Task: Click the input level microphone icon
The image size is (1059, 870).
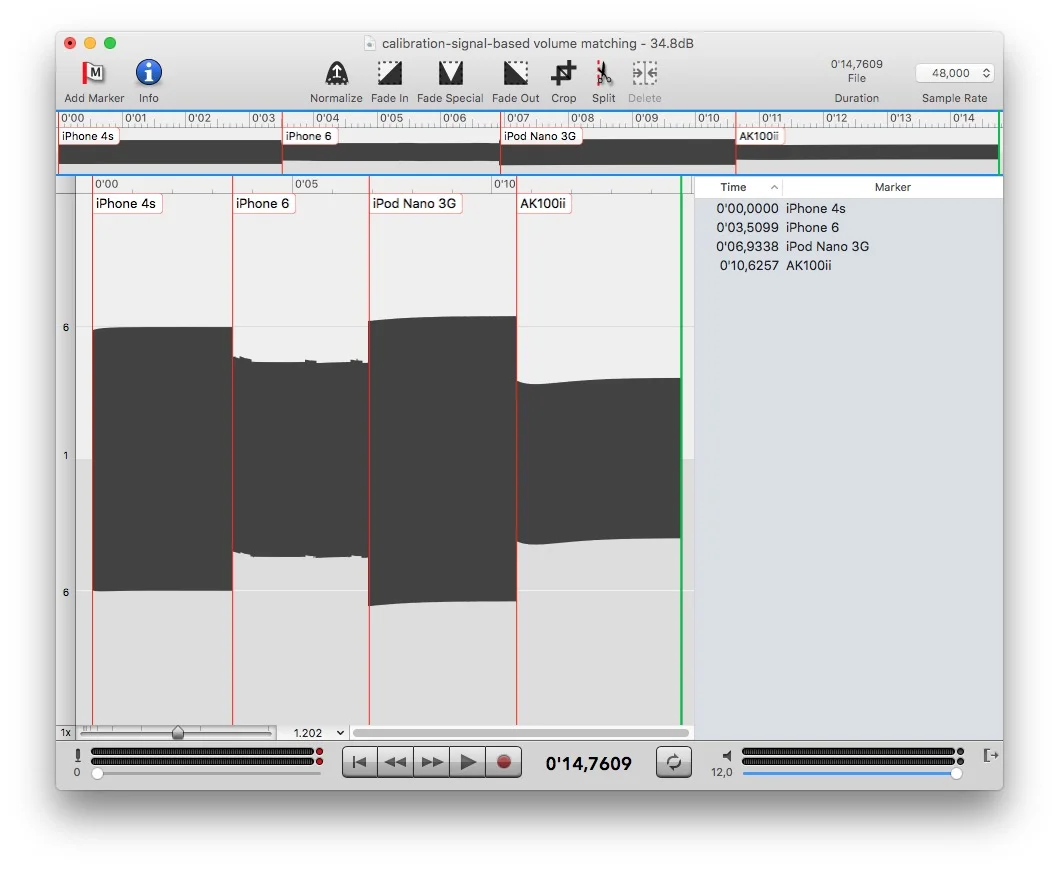Action: (x=78, y=755)
